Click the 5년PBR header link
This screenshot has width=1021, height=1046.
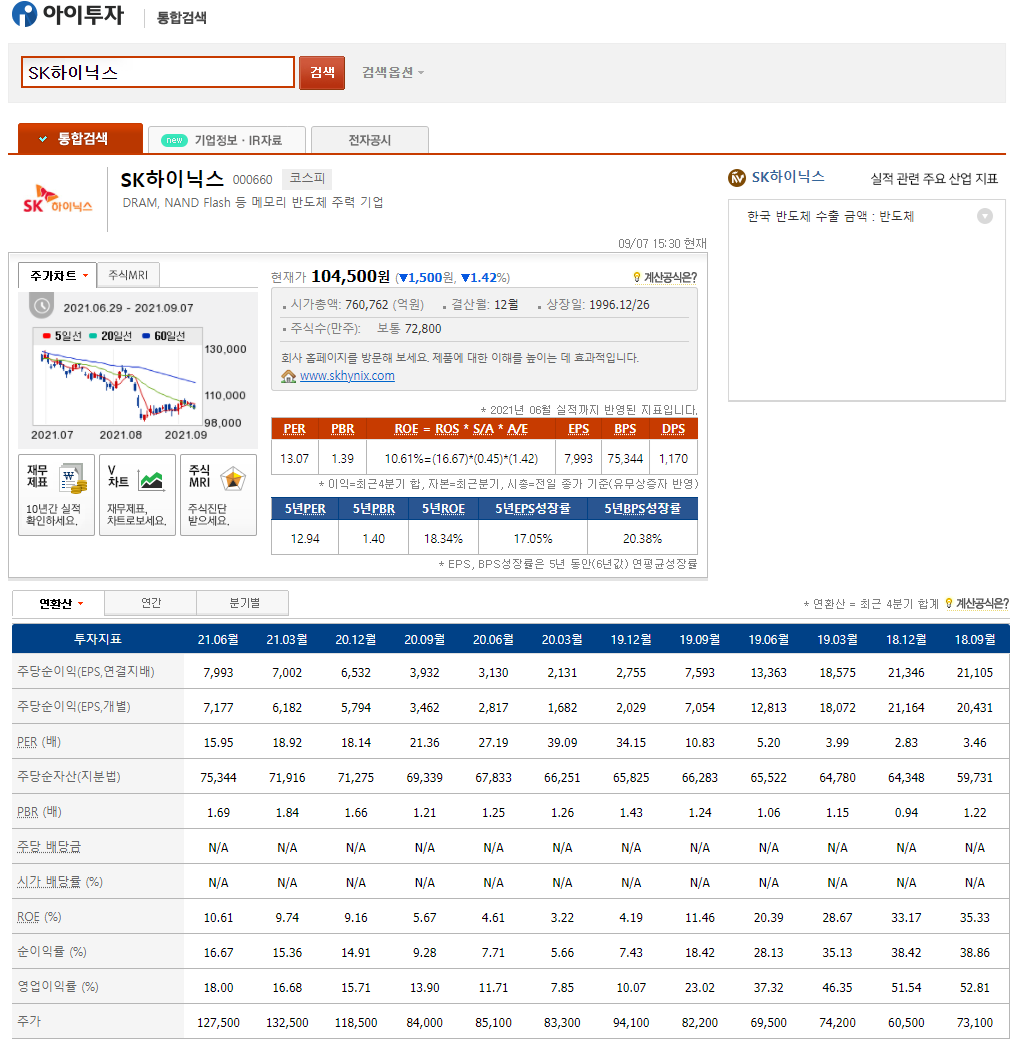point(373,509)
